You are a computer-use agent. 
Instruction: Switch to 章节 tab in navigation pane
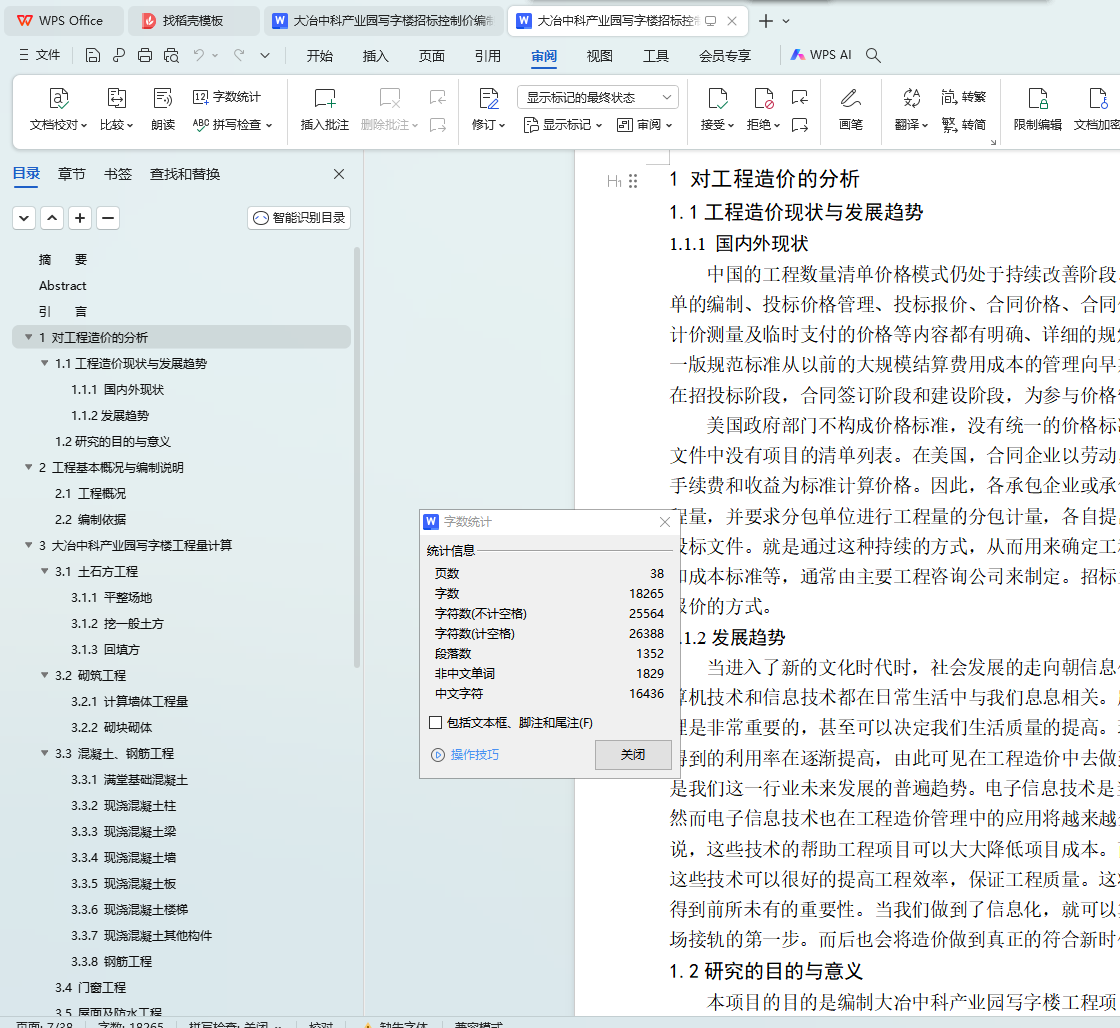pyautogui.click(x=71, y=174)
